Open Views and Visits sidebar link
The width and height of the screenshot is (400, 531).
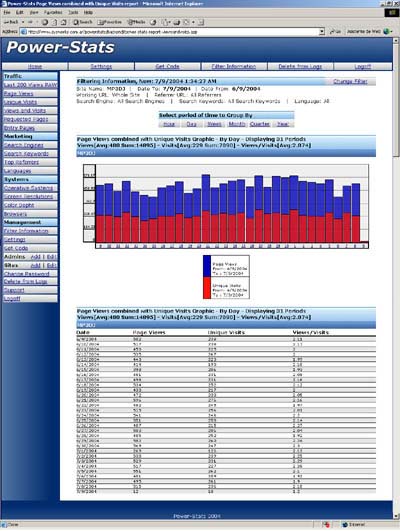click(25, 110)
